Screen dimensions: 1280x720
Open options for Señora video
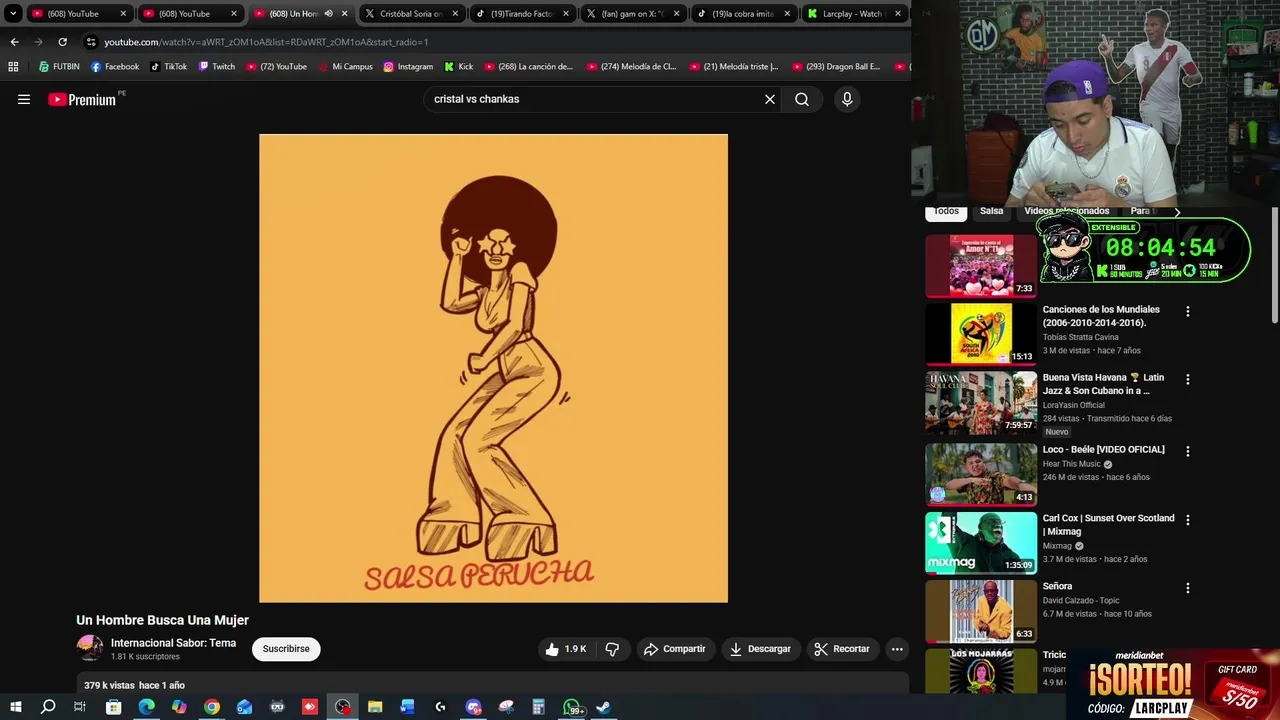(1188, 589)
